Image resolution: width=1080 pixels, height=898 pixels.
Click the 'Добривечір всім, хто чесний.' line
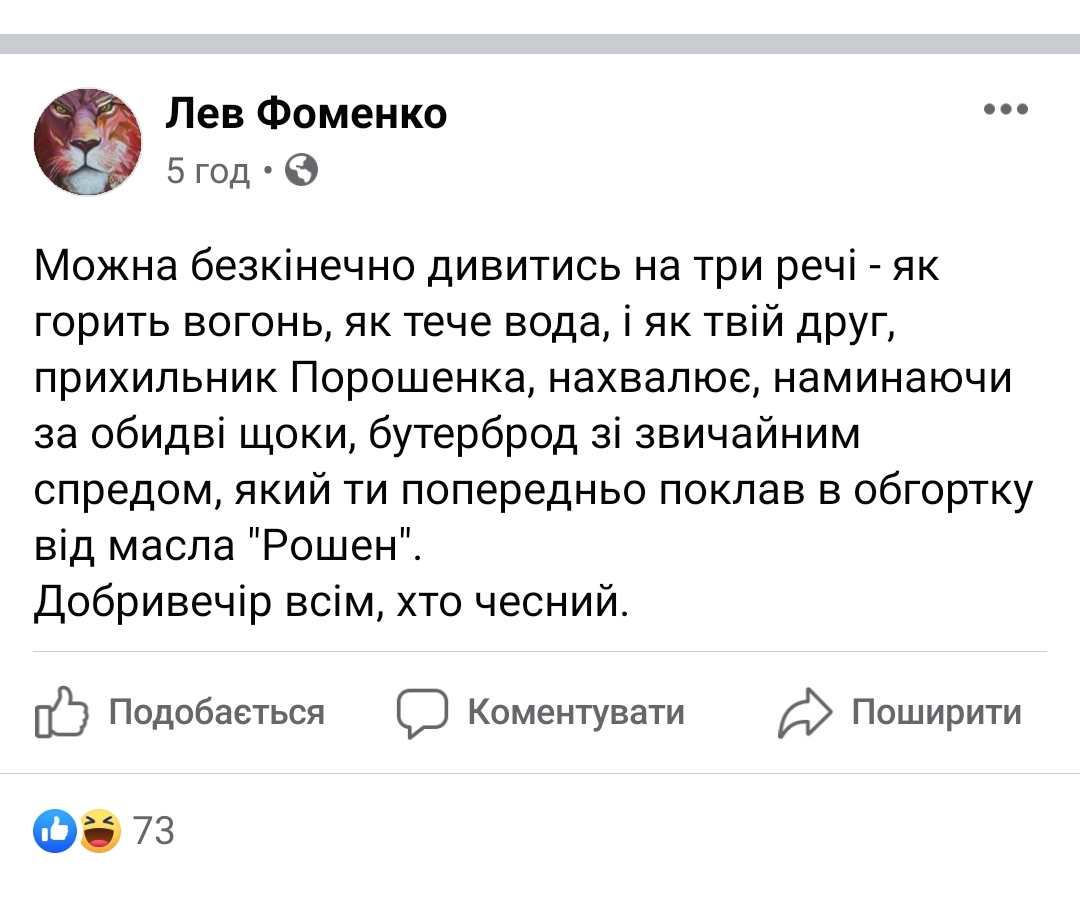[331, 603]
